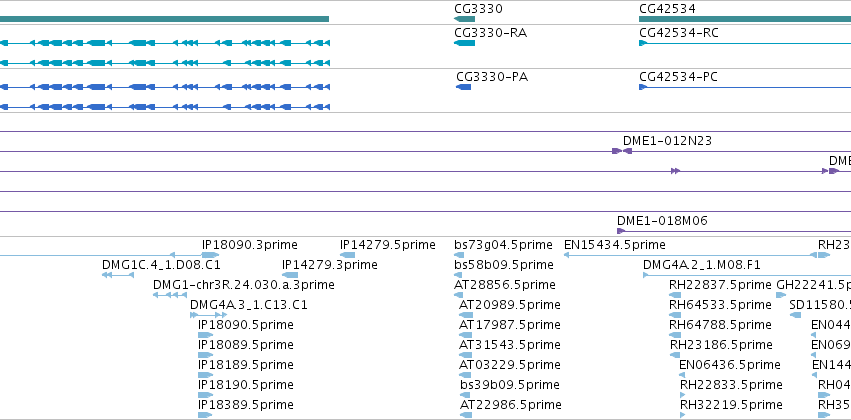Select the IP14279.3prime EST glyph
The image size is (851, 420).
290,275
